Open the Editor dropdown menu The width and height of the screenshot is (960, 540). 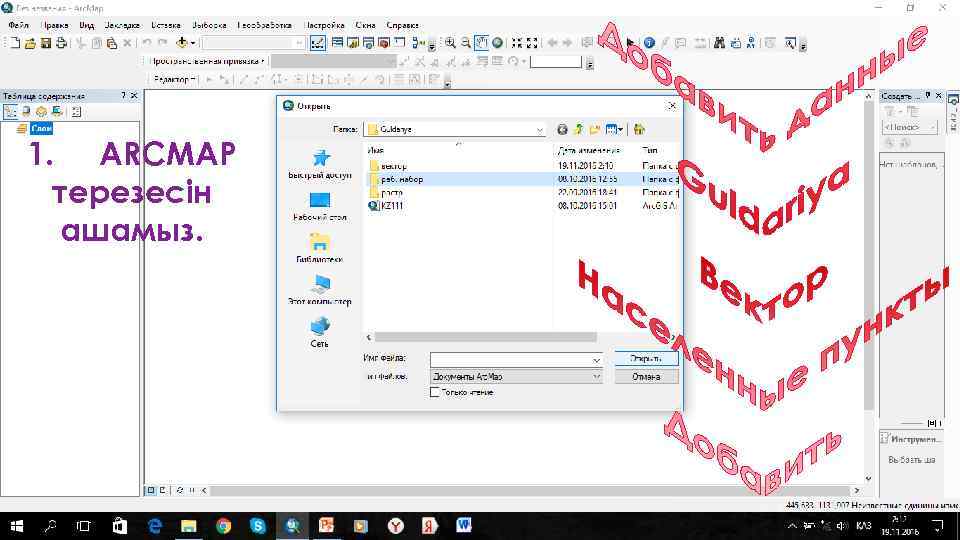pyautogui.click(x=174, y=80)
